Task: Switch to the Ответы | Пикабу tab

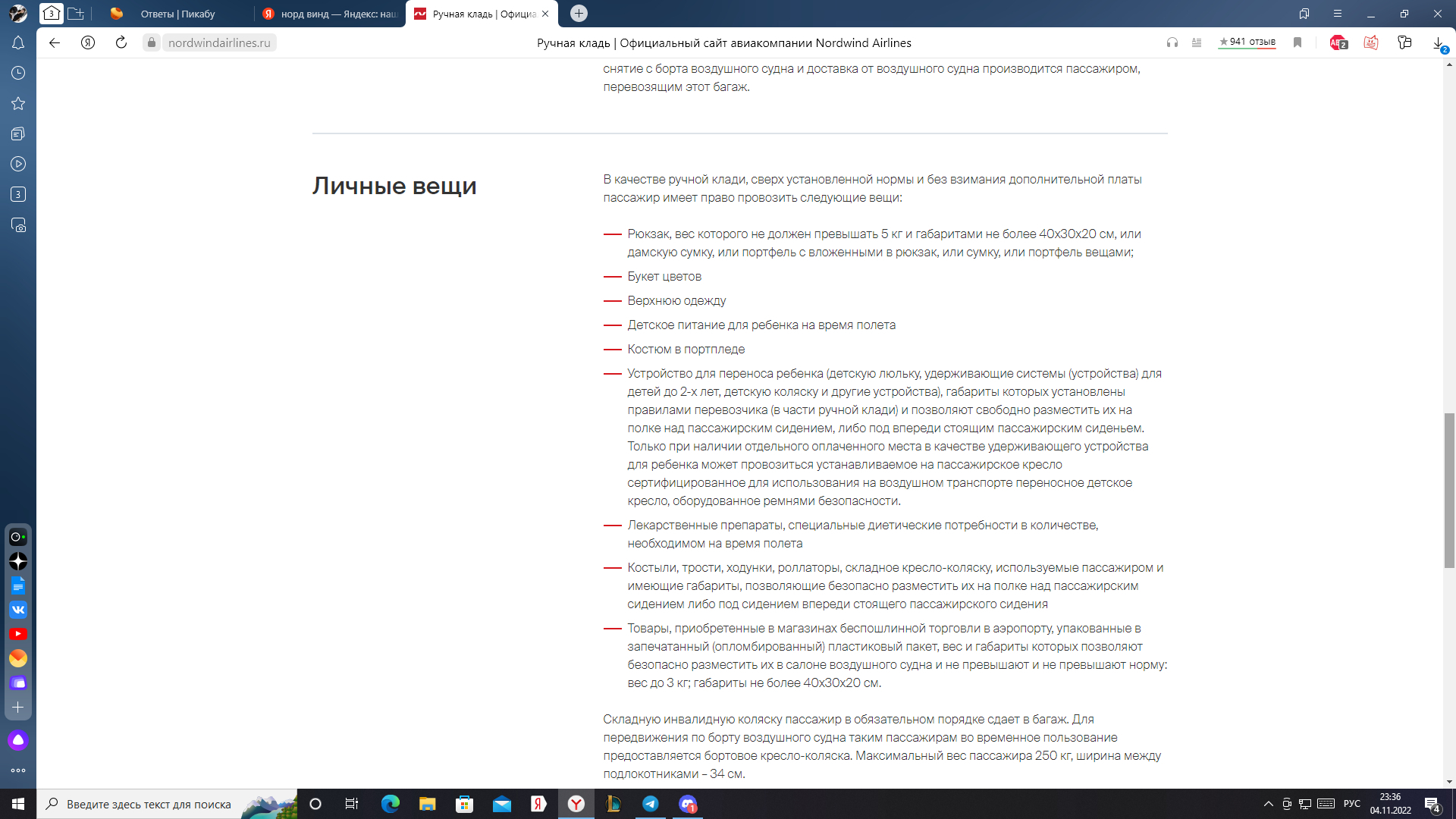Action: click(x=177, y=14)
